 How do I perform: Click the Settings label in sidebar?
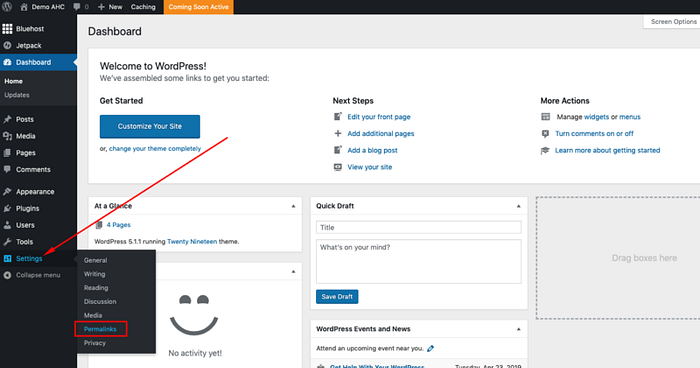click(29, 259)
